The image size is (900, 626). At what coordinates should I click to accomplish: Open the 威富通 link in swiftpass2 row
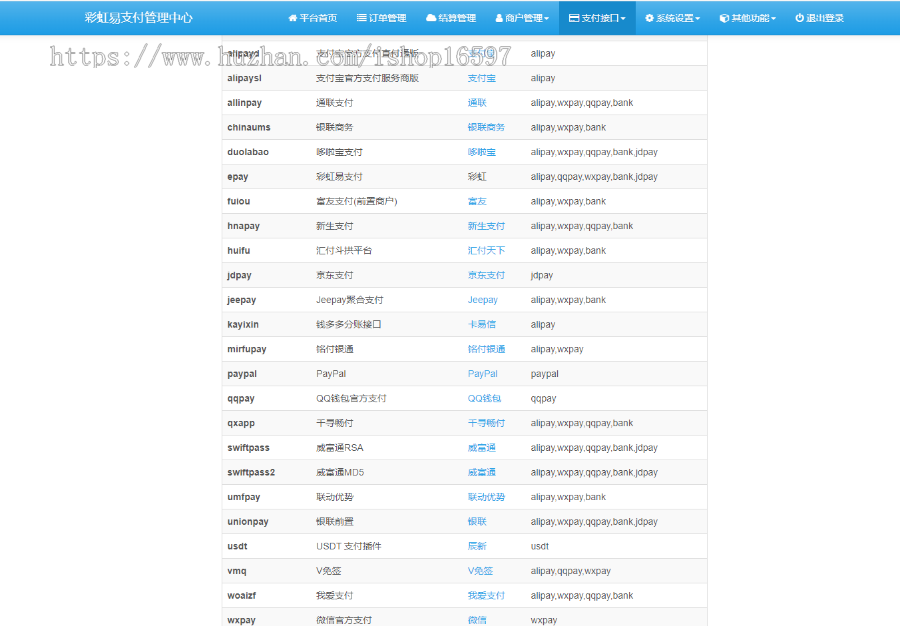pos(482,473)
